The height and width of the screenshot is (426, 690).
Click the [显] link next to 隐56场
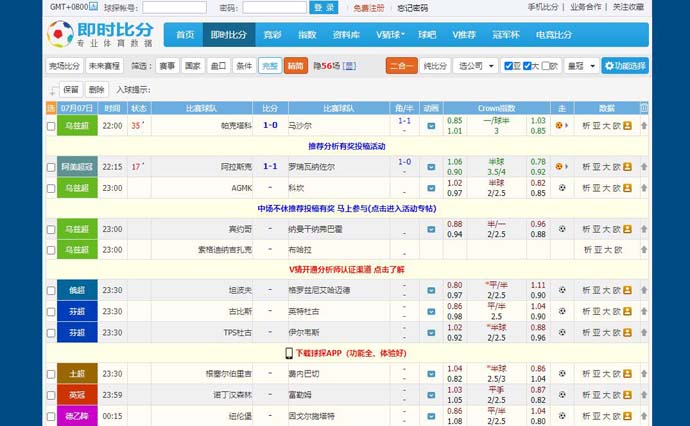[349, 66]
